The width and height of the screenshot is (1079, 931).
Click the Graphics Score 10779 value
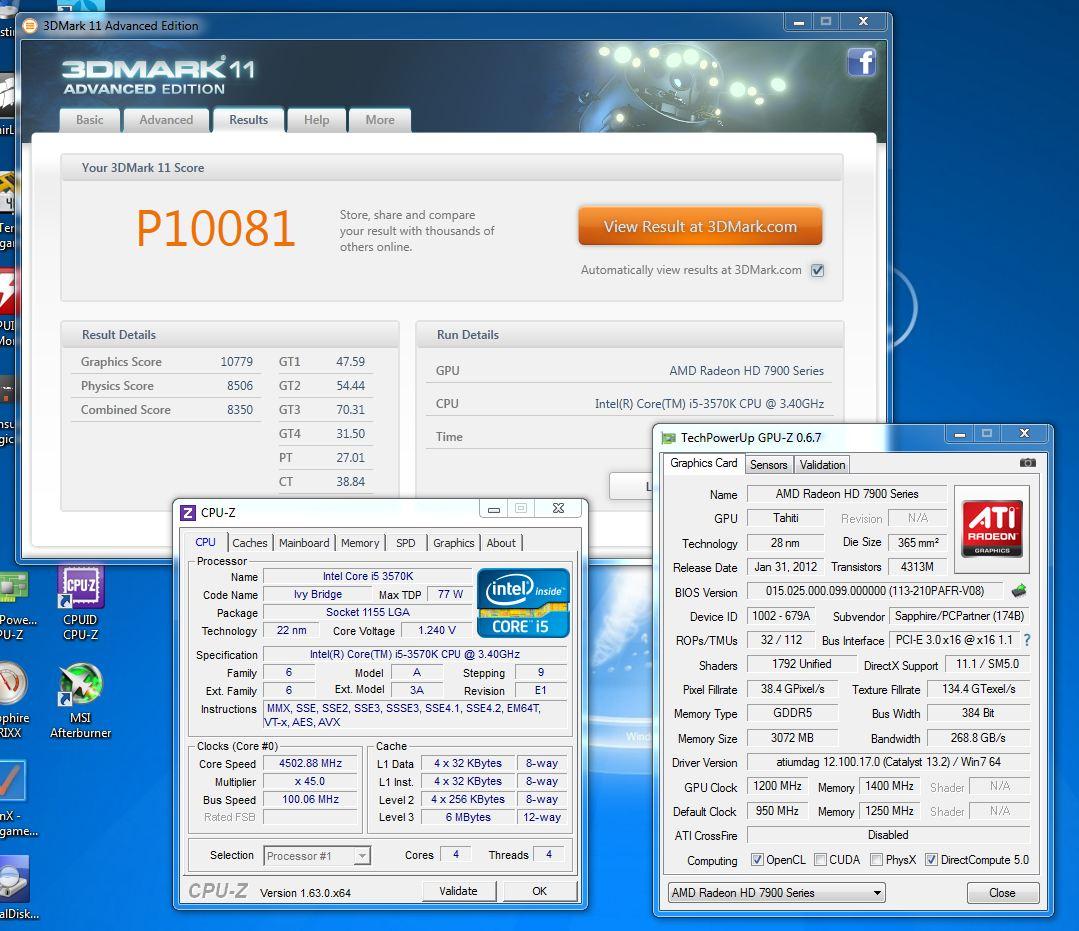(x=236, y=361)
